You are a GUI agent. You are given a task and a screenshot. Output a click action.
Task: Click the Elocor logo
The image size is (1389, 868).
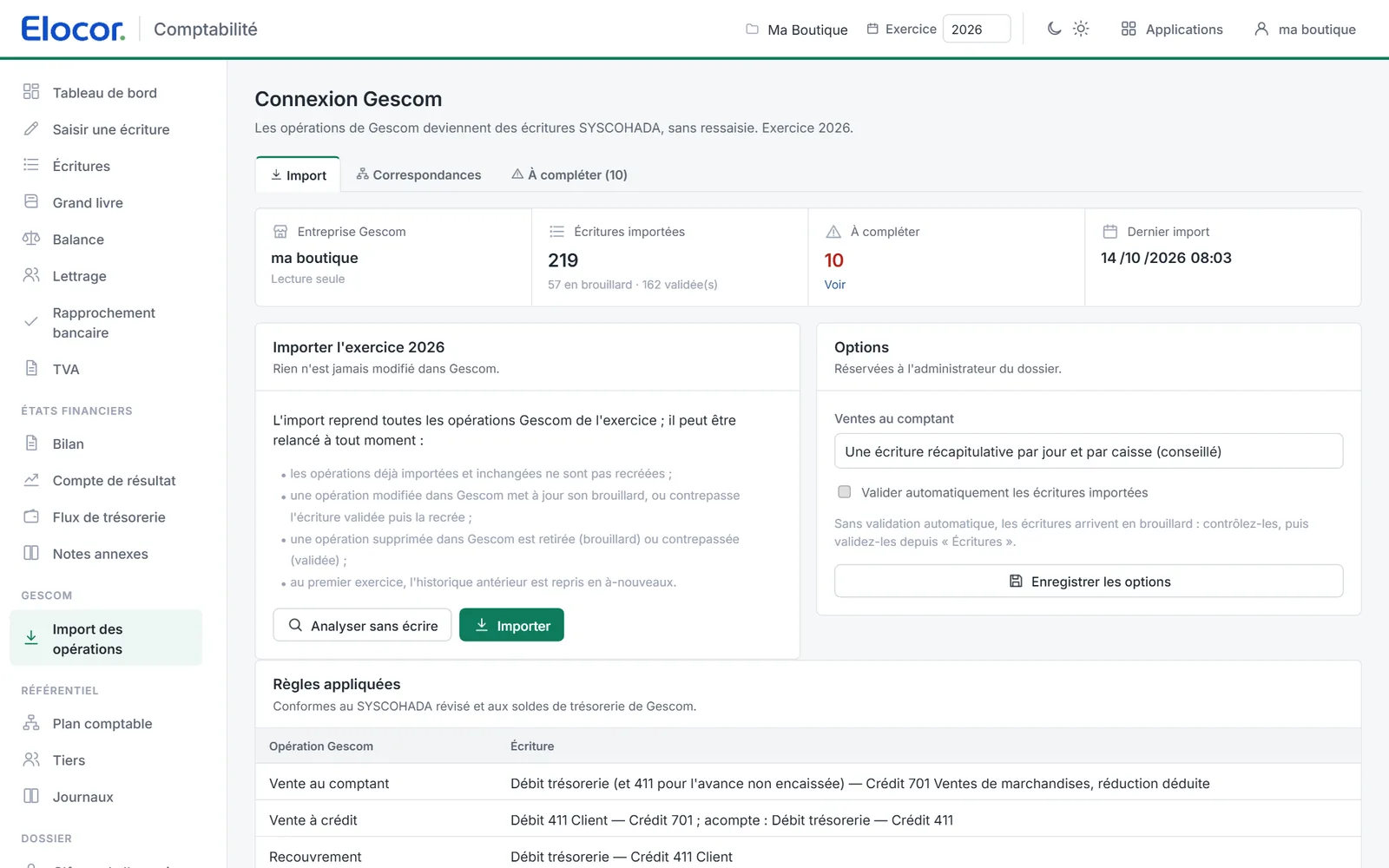coord(73,29)
